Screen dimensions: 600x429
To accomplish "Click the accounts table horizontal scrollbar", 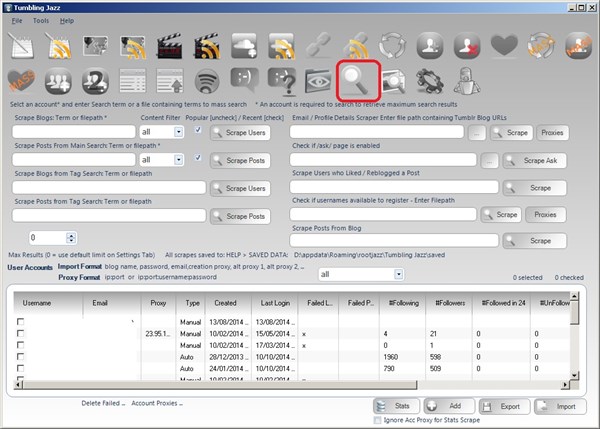I will pos(220,385).
